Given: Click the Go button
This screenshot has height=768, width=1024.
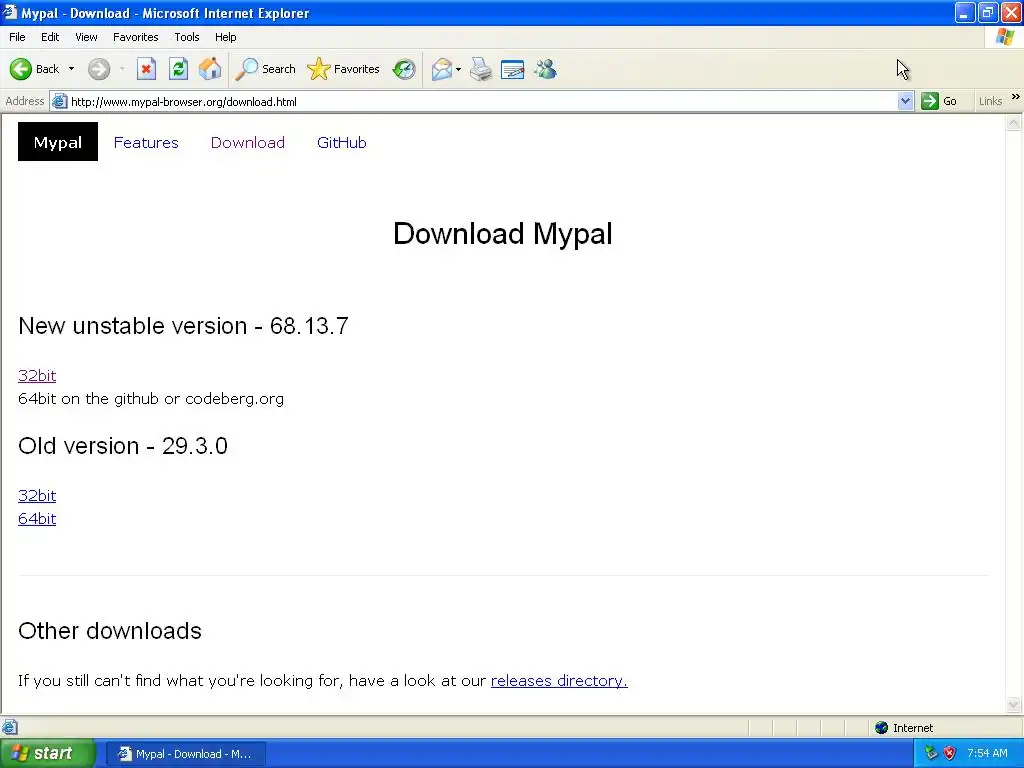Looking at the screenshot, I should [x=939, y=101].
